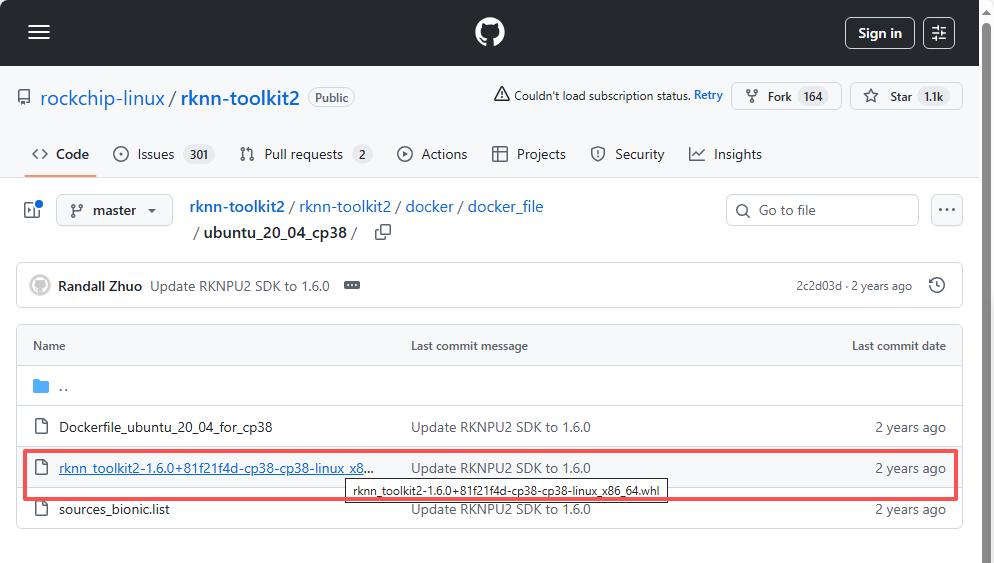Open the rknn_toolkit2 whl file link
The height and width of the screenshot is (563, 994).
pyautogui.click(x=217, y=468)
